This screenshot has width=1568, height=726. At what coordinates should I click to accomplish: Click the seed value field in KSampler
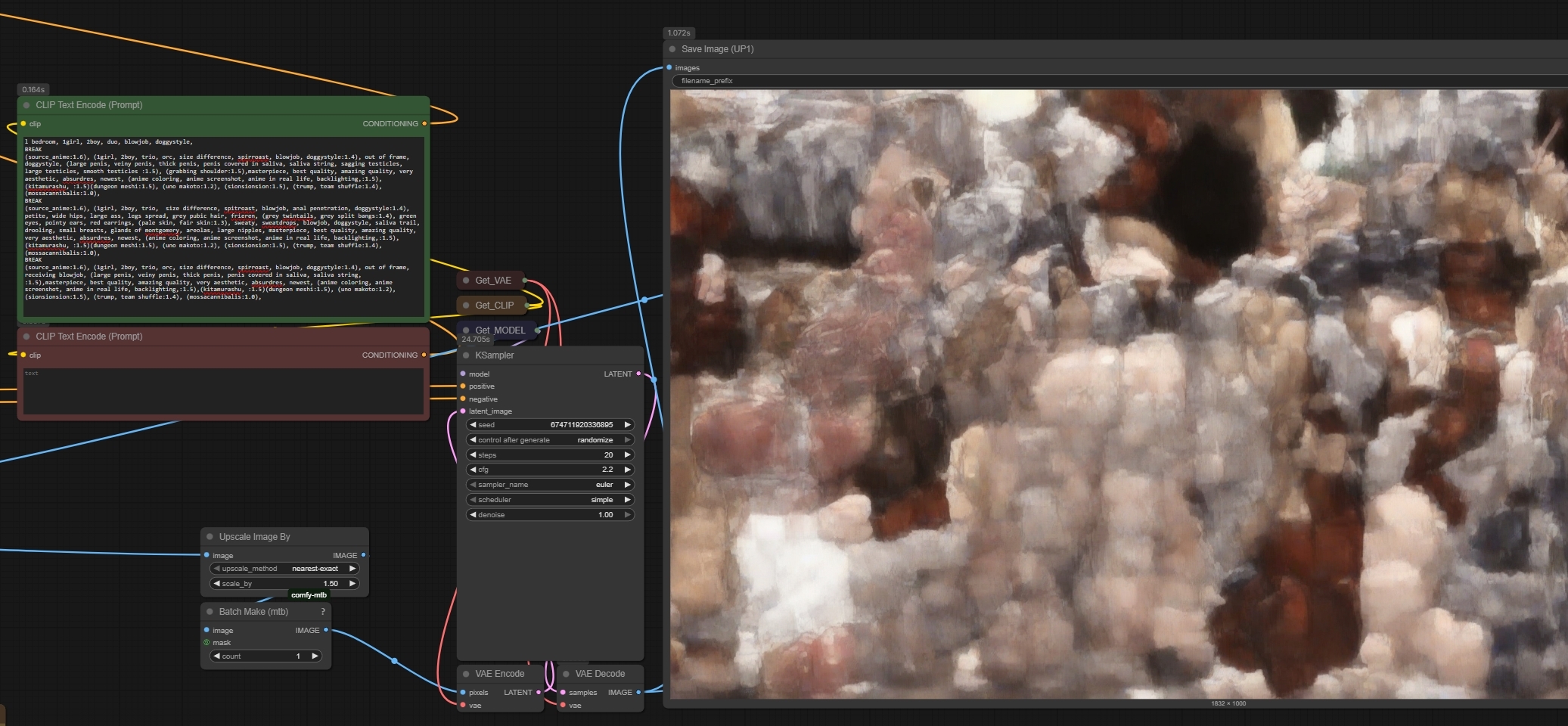tap(550, 425)
